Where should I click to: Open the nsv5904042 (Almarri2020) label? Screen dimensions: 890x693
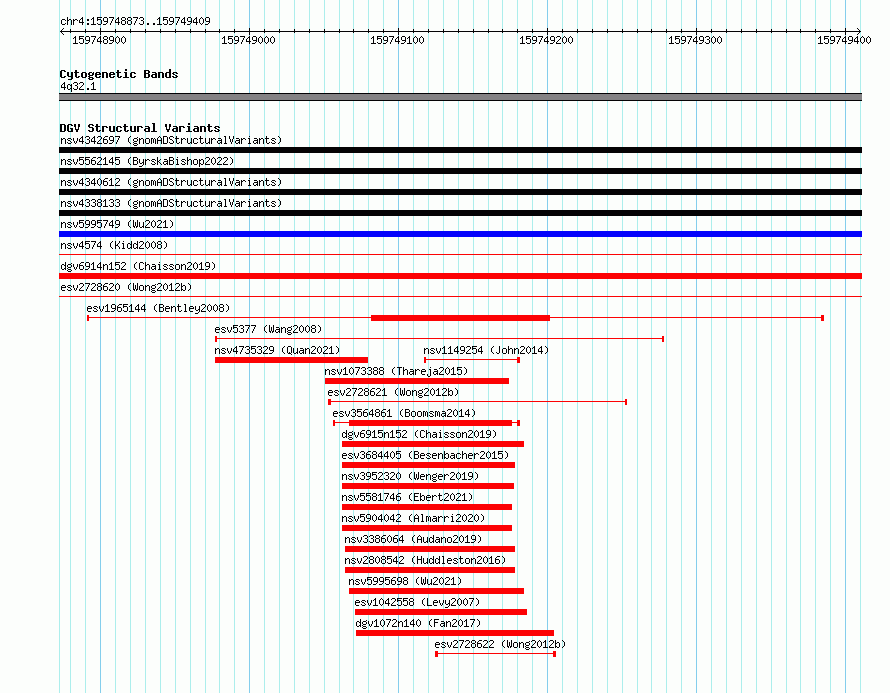[x=413, y=518]
